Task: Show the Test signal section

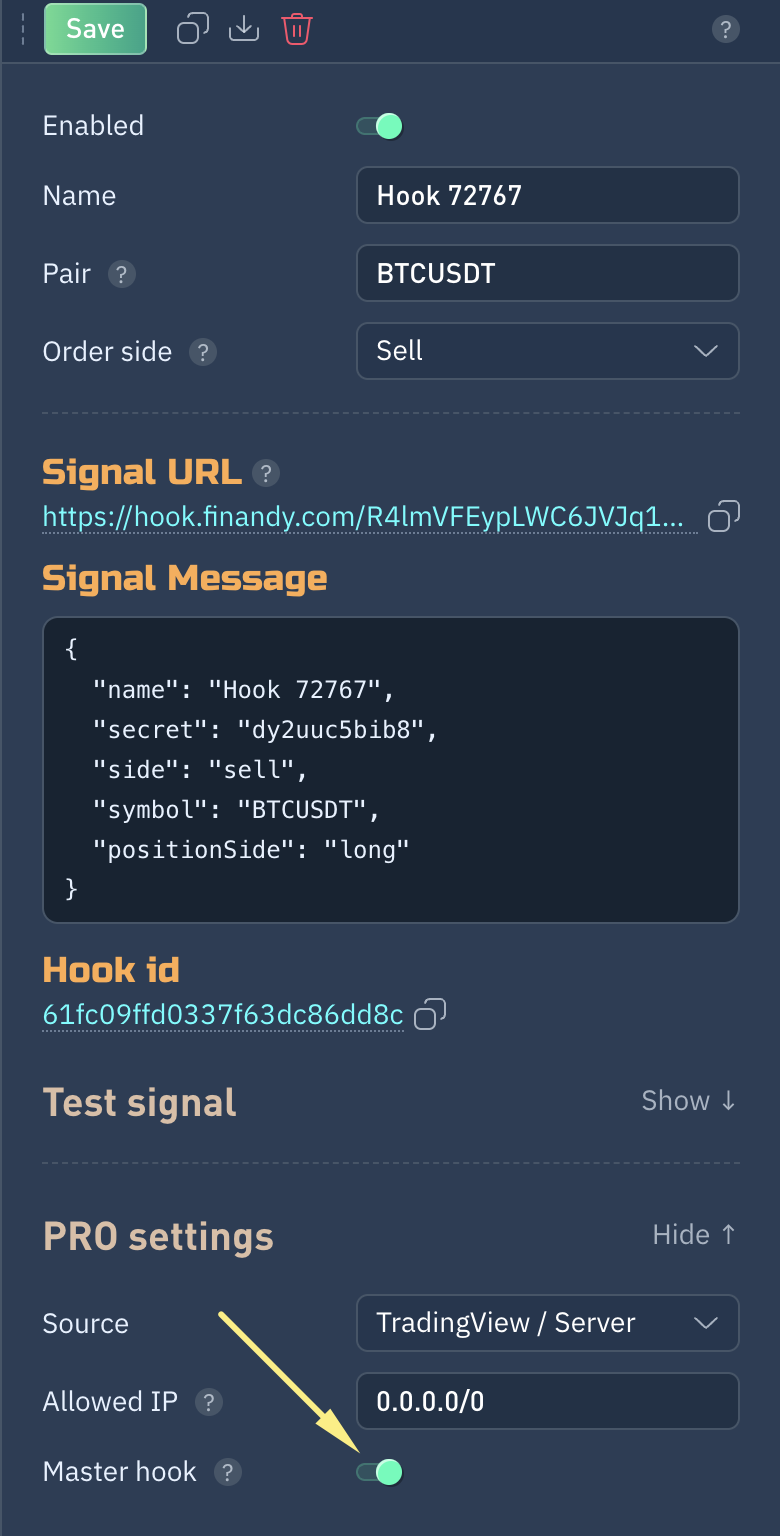Action: pos(688,1101)
